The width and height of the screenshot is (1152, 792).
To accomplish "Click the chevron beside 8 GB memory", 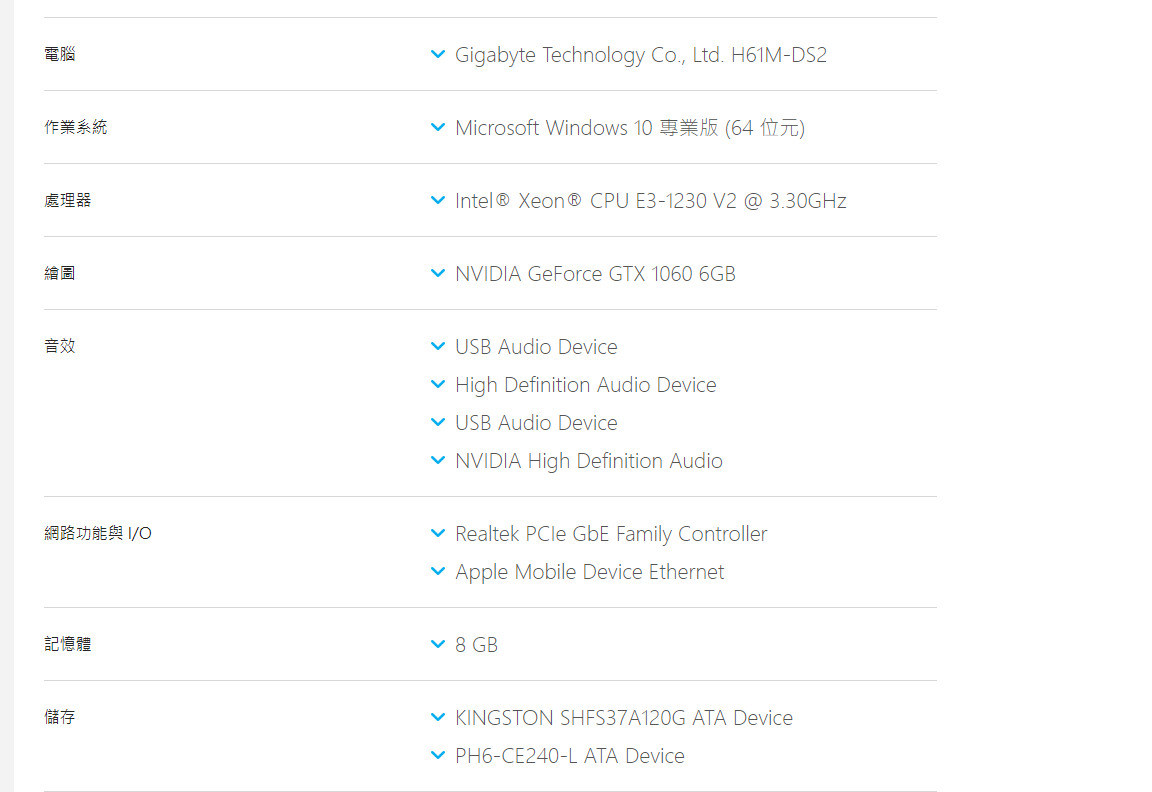I will point(437,645).
